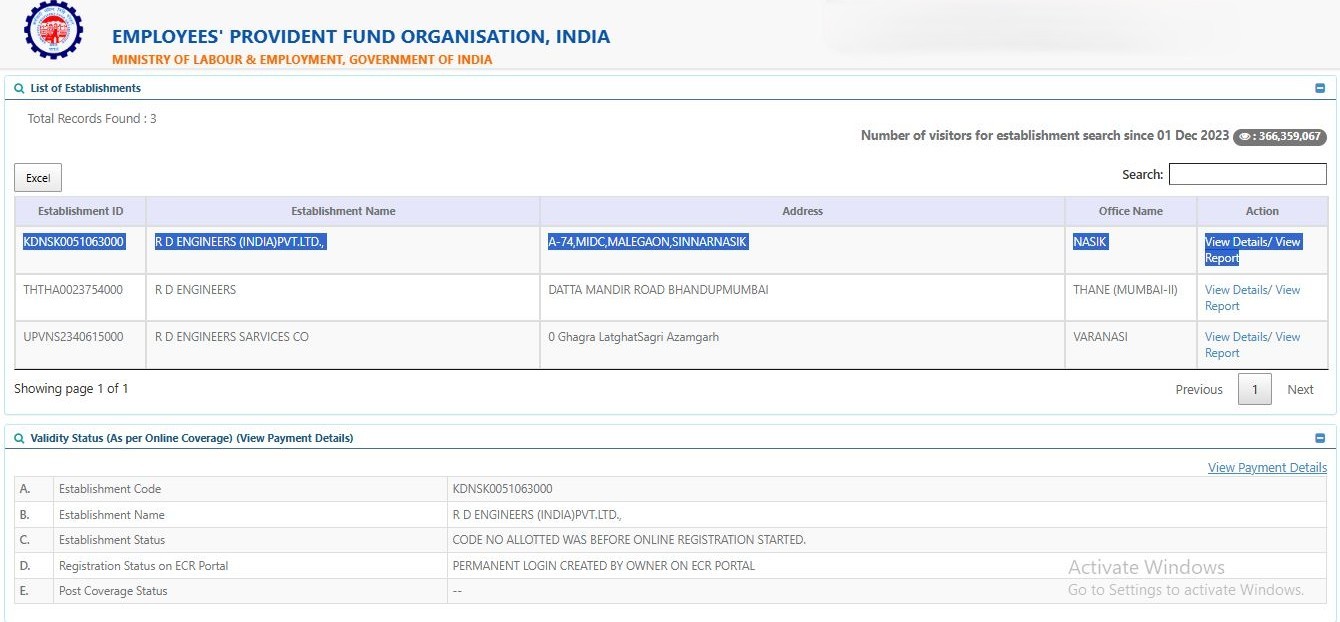Sort by Establishment ID column header
Viewport: 1340px width, 622px height.
80,211
